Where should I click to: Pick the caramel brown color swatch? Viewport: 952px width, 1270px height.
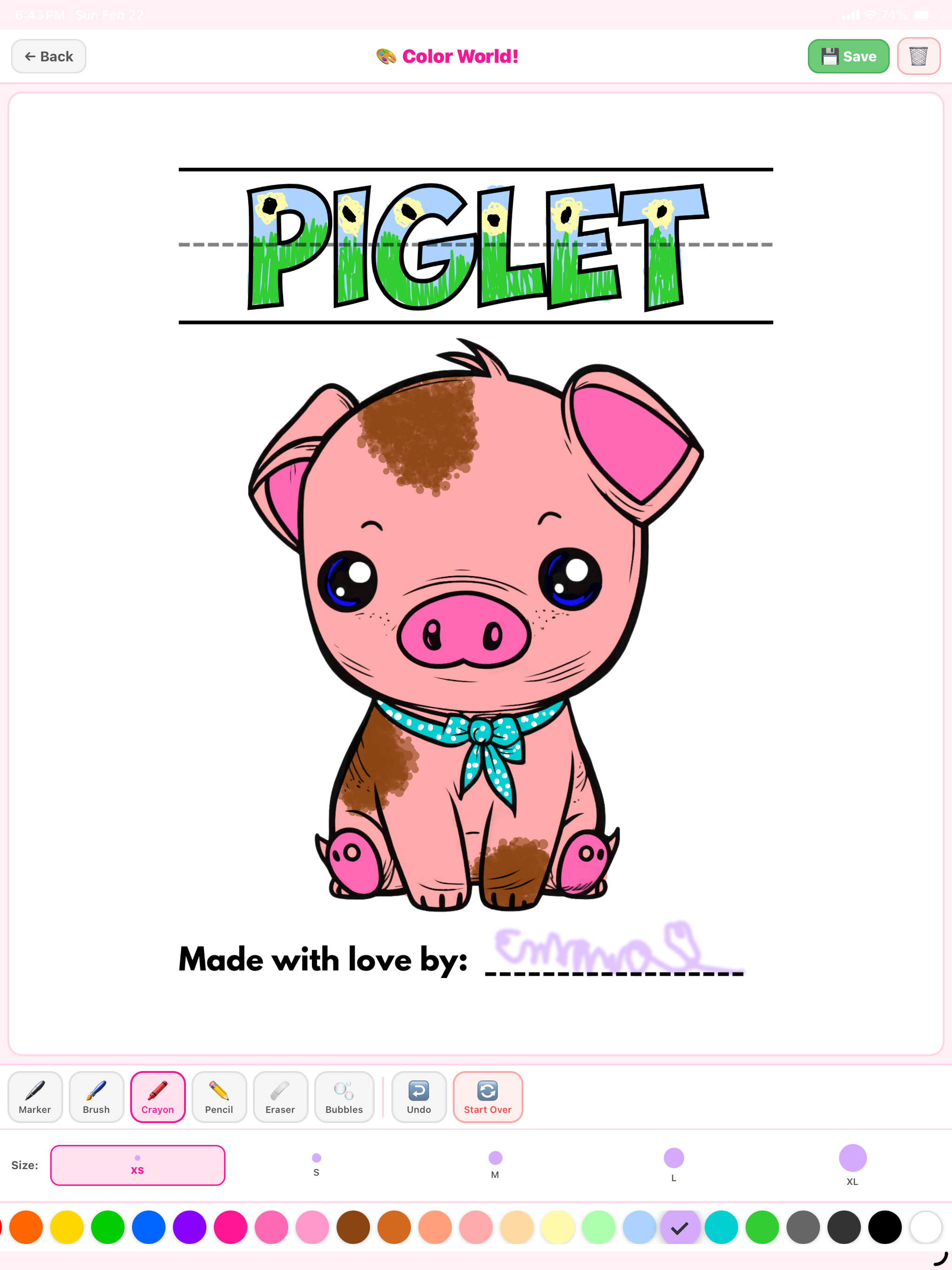394,1227
